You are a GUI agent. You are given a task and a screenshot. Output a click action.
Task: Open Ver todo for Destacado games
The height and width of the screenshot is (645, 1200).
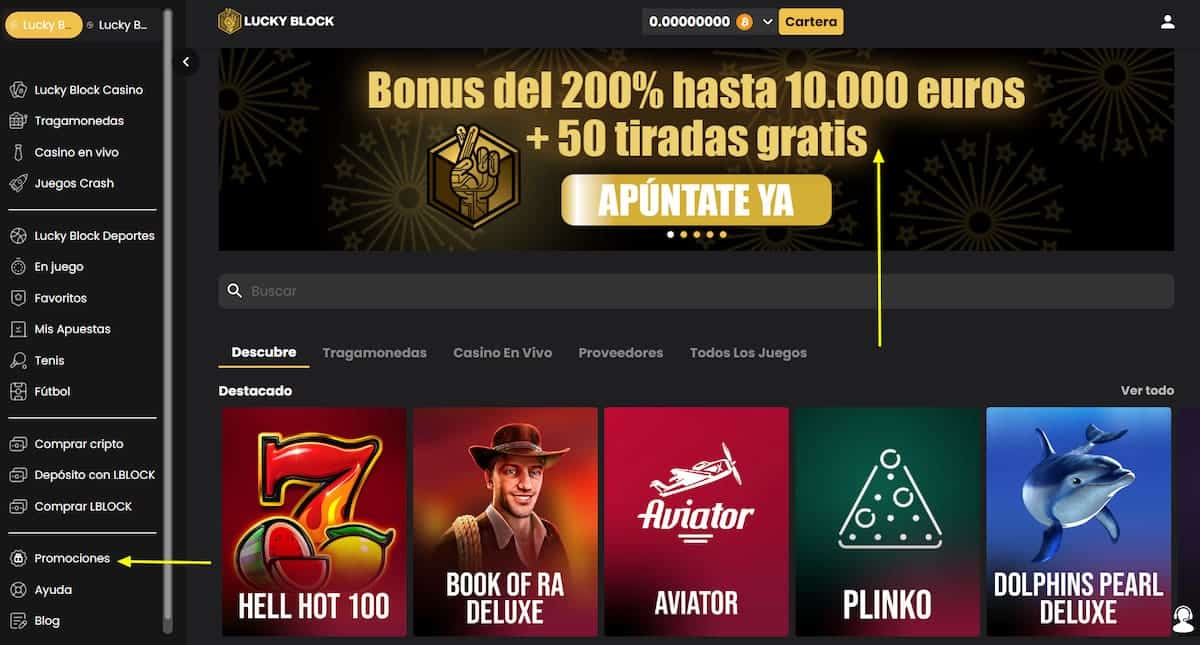coord(1147,390)
